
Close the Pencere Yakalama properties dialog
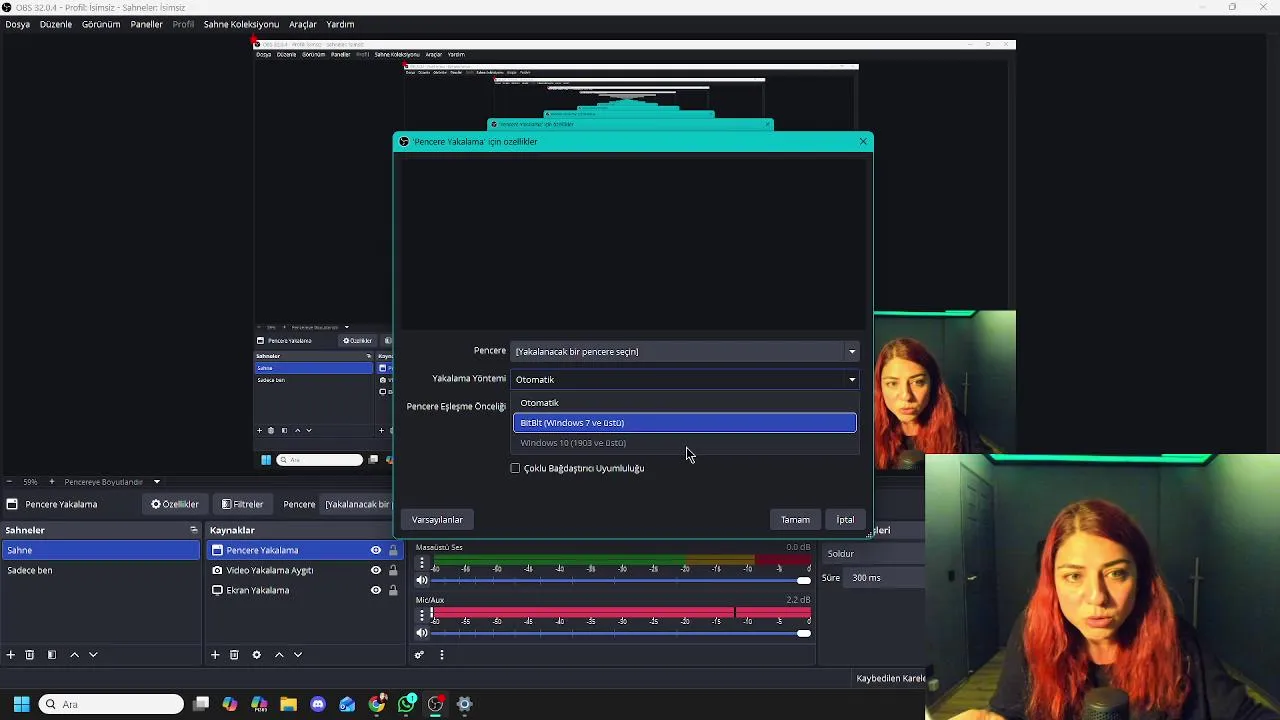863,141
